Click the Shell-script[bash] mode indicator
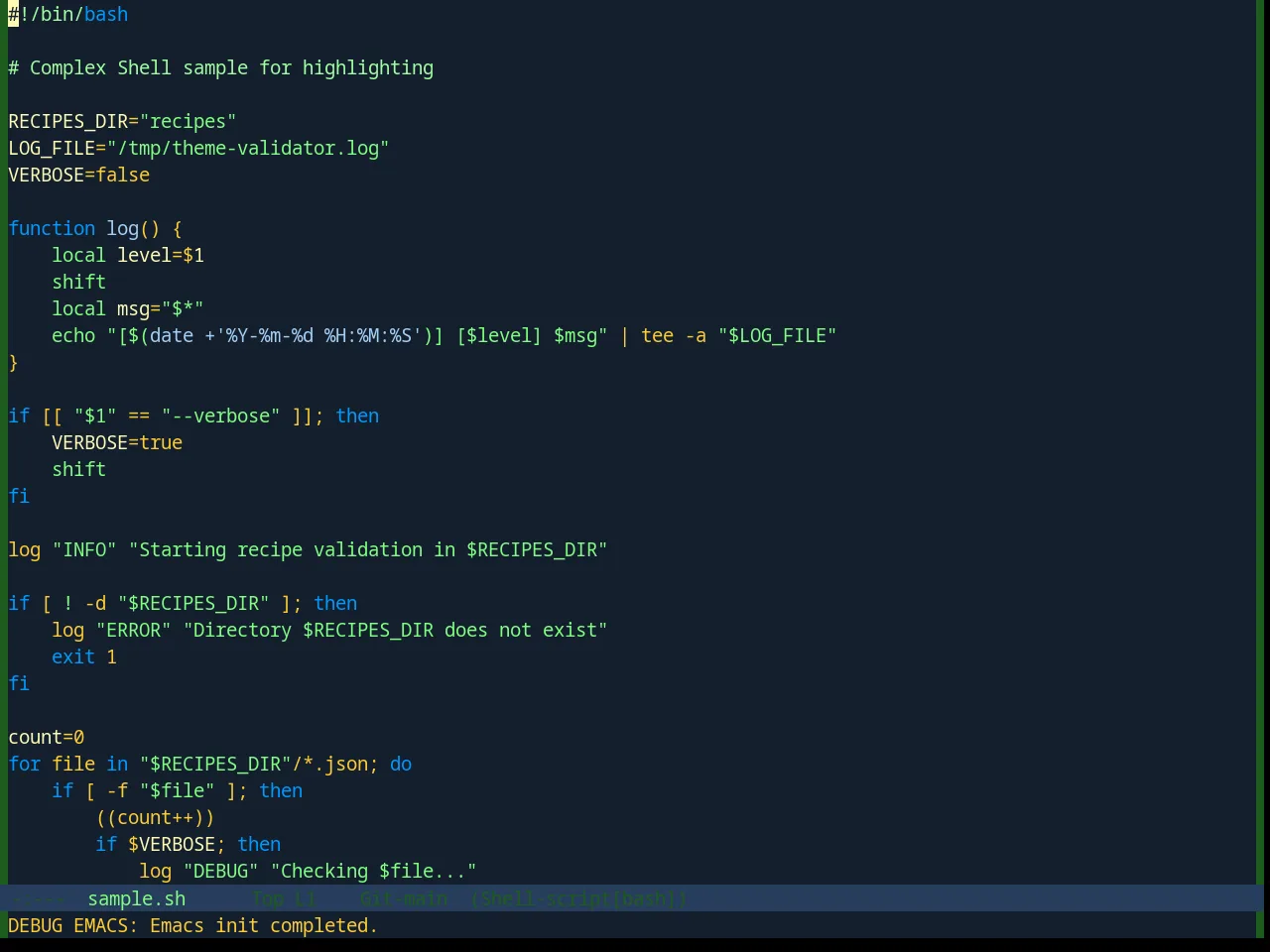Screen dimensions: 1270x952 coord(579,898)
